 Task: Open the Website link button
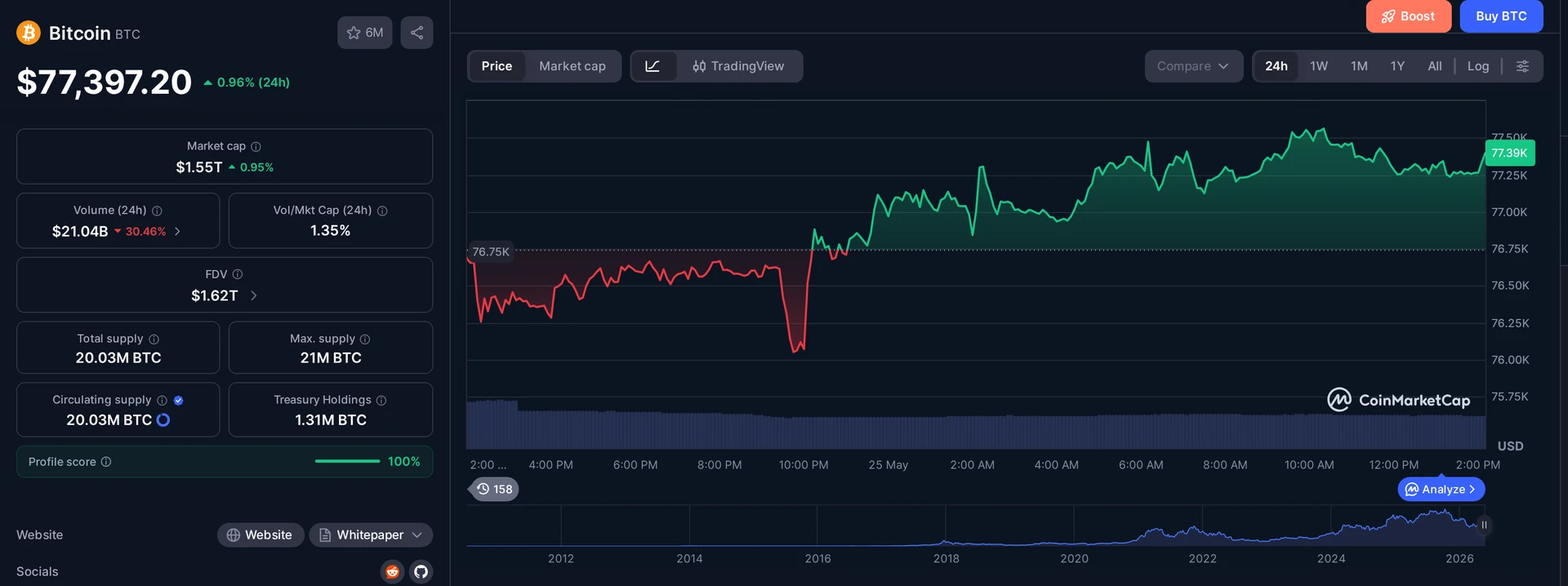[x=260, y=535]
